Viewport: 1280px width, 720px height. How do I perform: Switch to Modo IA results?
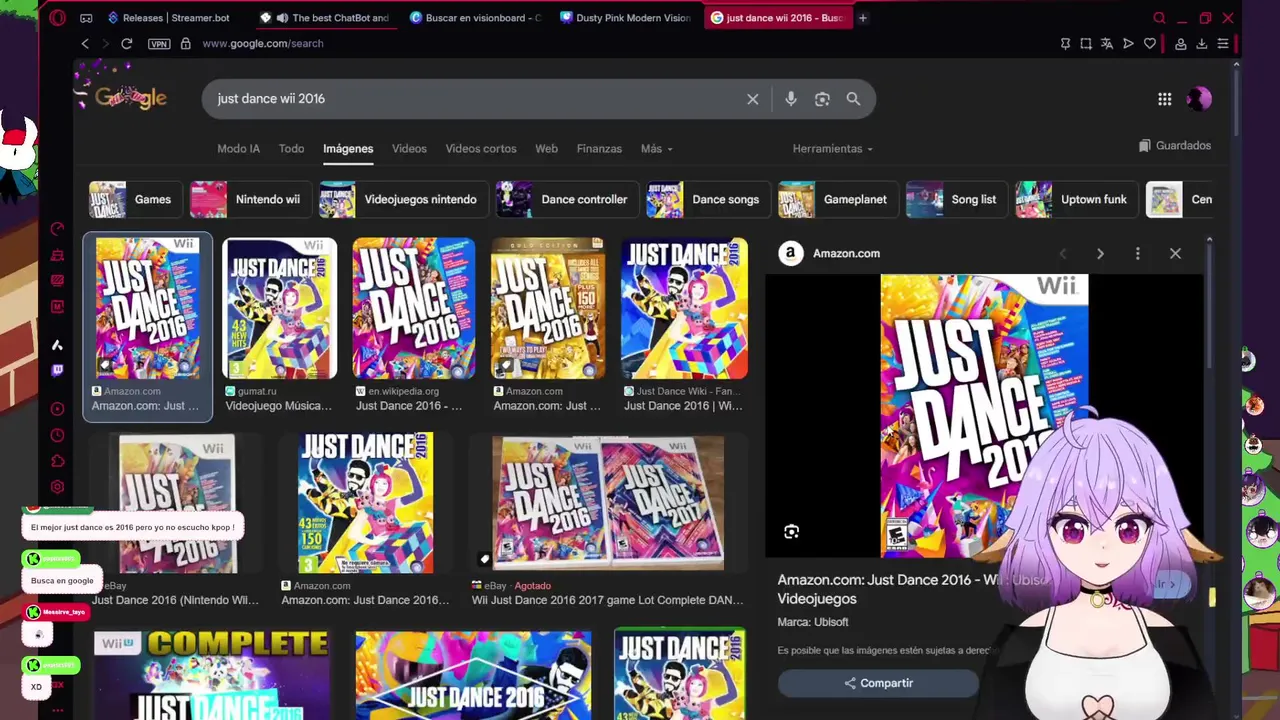point(238,148)
